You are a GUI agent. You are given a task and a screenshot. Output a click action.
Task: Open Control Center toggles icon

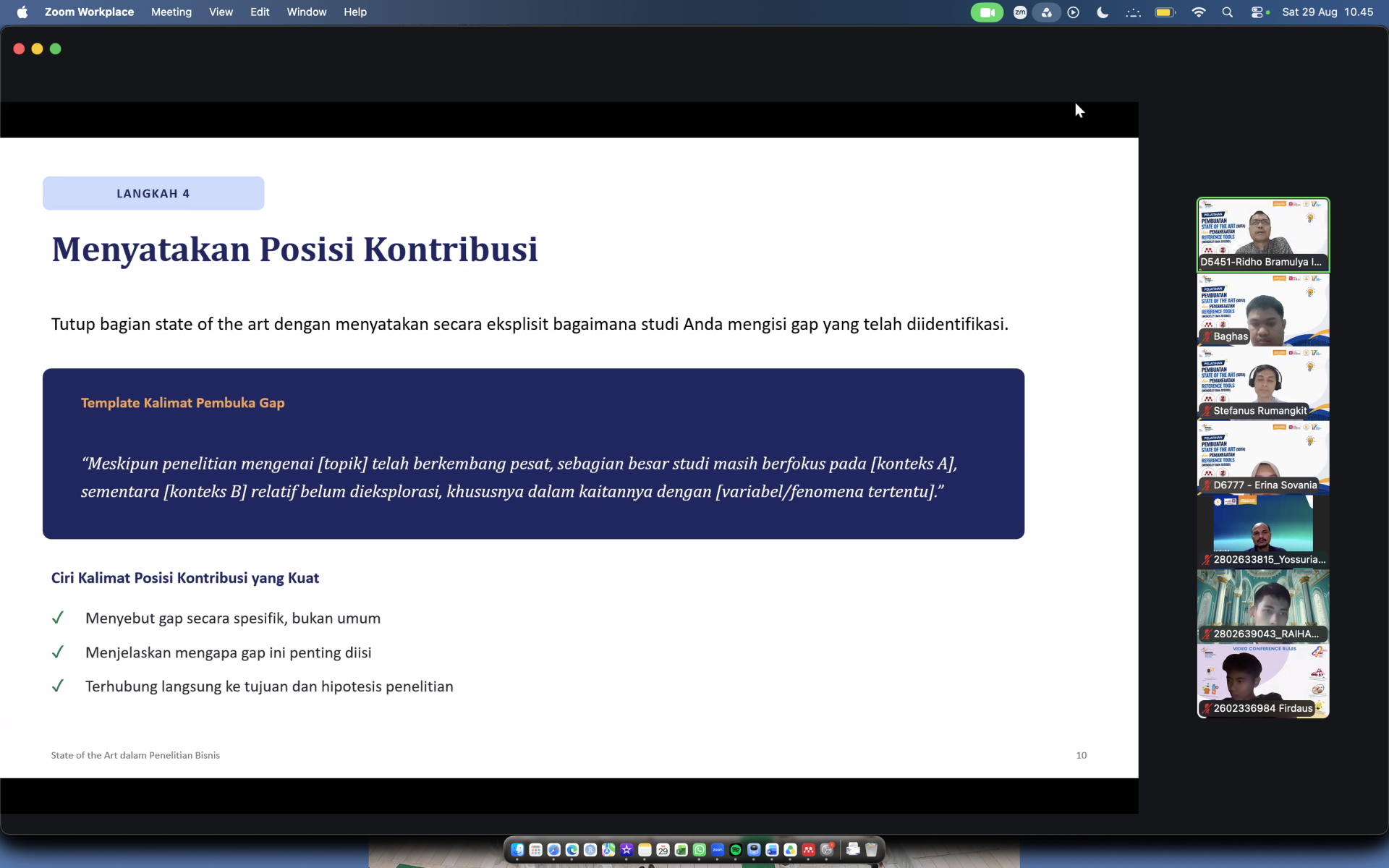coord(1257,12)
